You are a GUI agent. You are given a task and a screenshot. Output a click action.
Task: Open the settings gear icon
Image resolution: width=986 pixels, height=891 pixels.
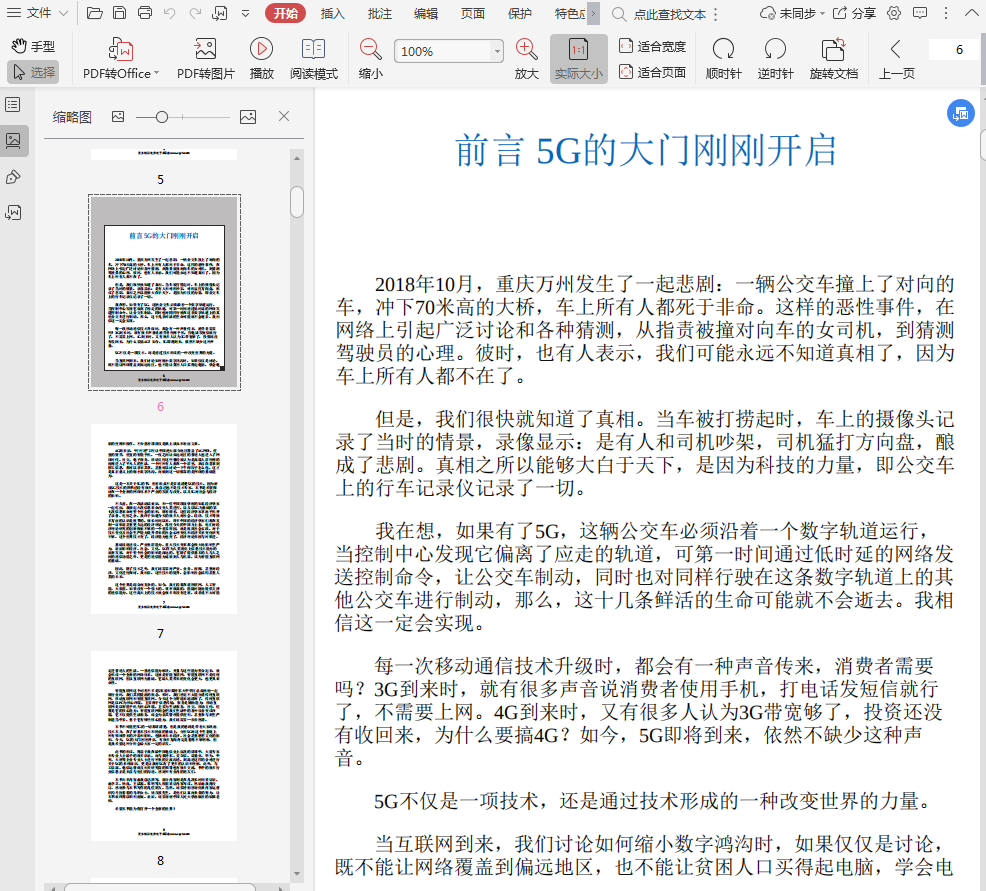coord(894,13)
